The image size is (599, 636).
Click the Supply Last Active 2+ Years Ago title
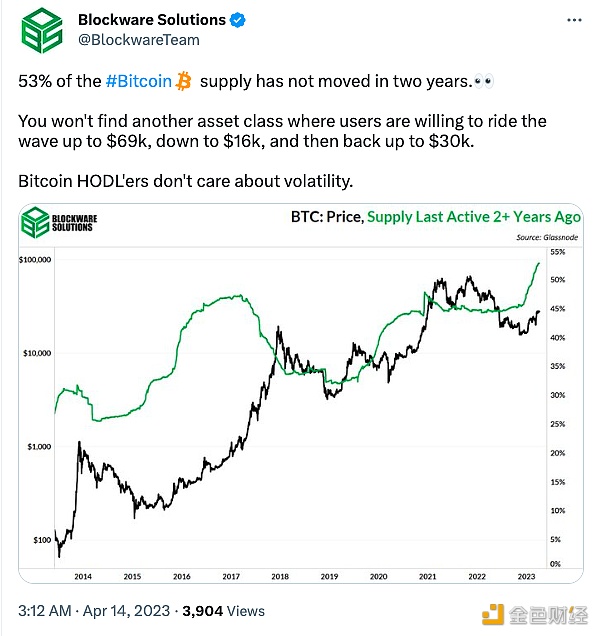[474, 217]
